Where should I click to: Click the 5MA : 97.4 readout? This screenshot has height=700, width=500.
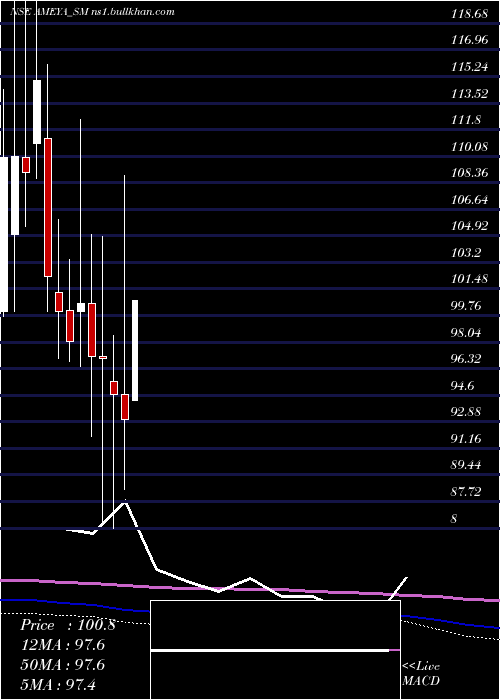(x=58, y=684)
